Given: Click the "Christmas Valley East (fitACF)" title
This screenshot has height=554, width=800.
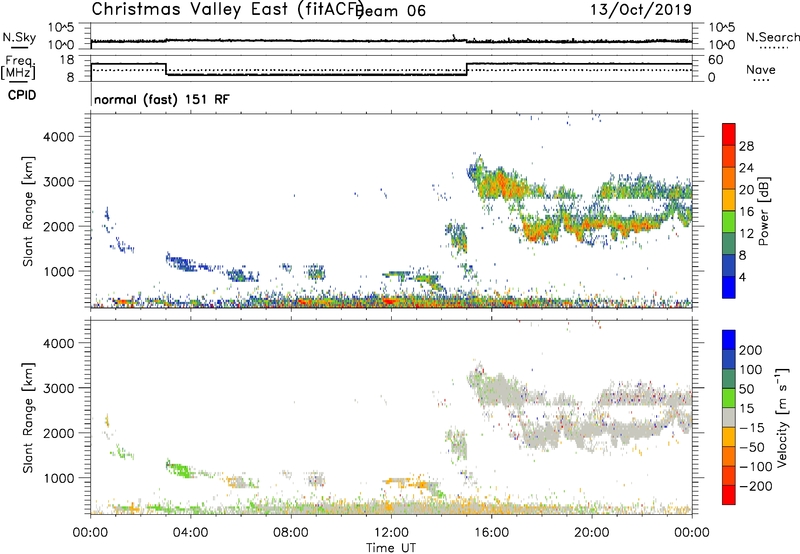Looking at the screenshot, I should [227, 9].
